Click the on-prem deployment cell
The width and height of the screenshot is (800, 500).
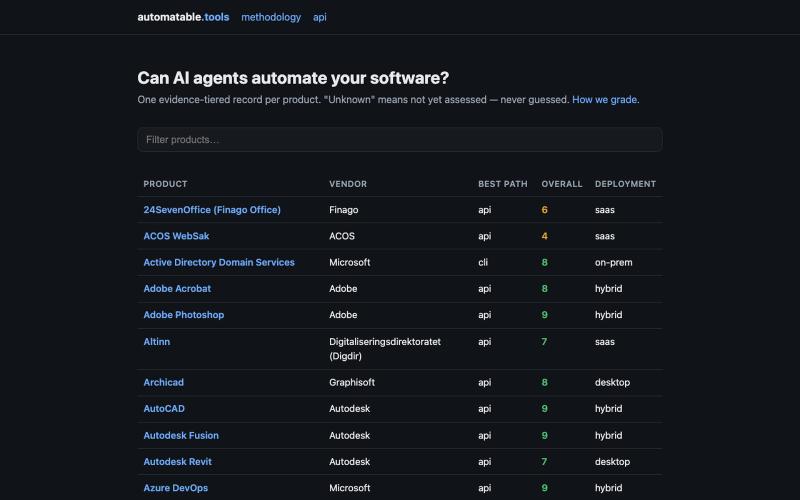tap(613, 262)
